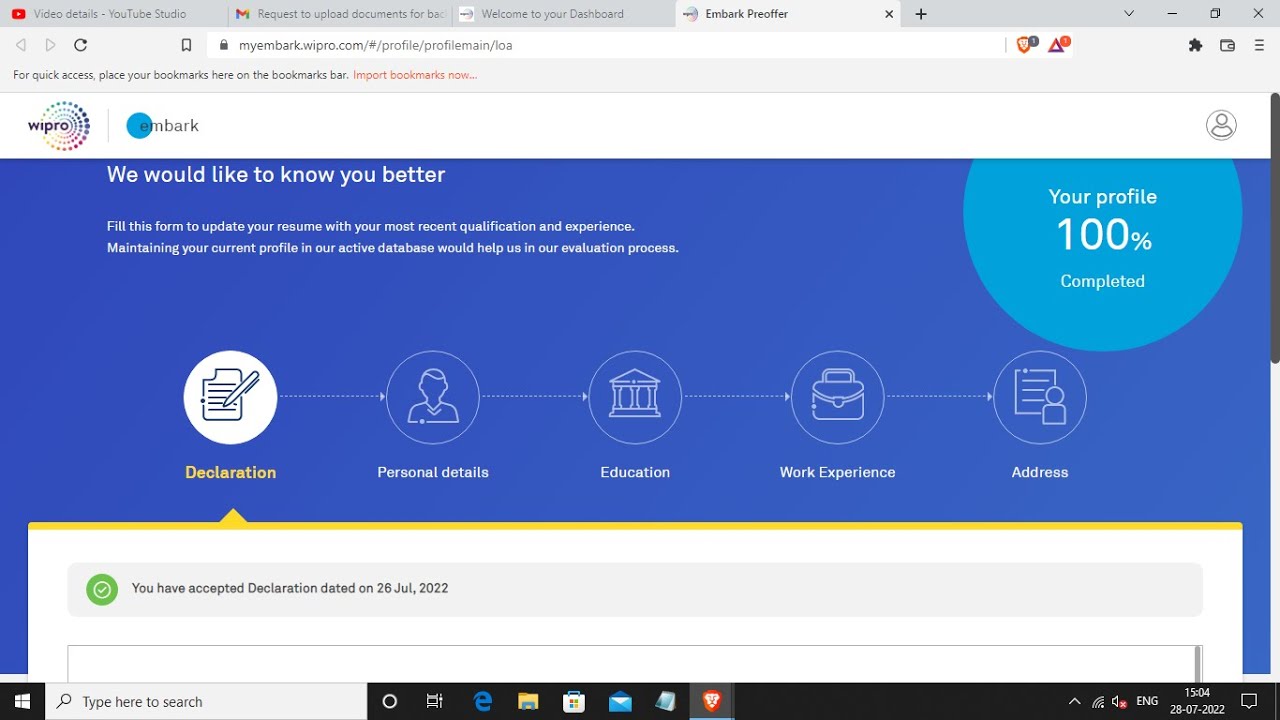This screenshot has height=720, width=1280.
Task: Switch to the Gmail Request to upload tab
Action: pyautogui.click(x=339, y=14)
